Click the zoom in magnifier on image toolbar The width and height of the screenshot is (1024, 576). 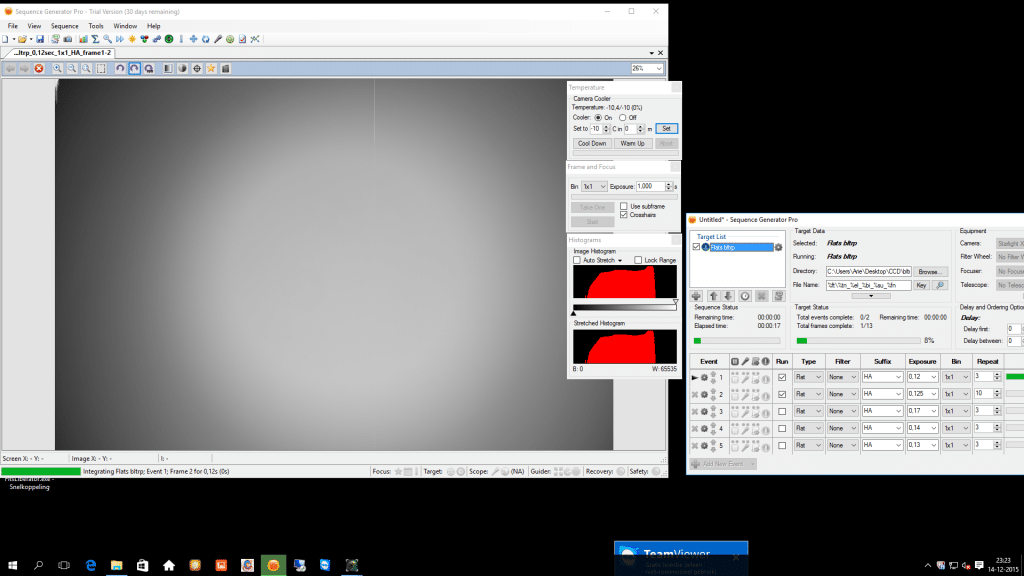tap(57, 69)
